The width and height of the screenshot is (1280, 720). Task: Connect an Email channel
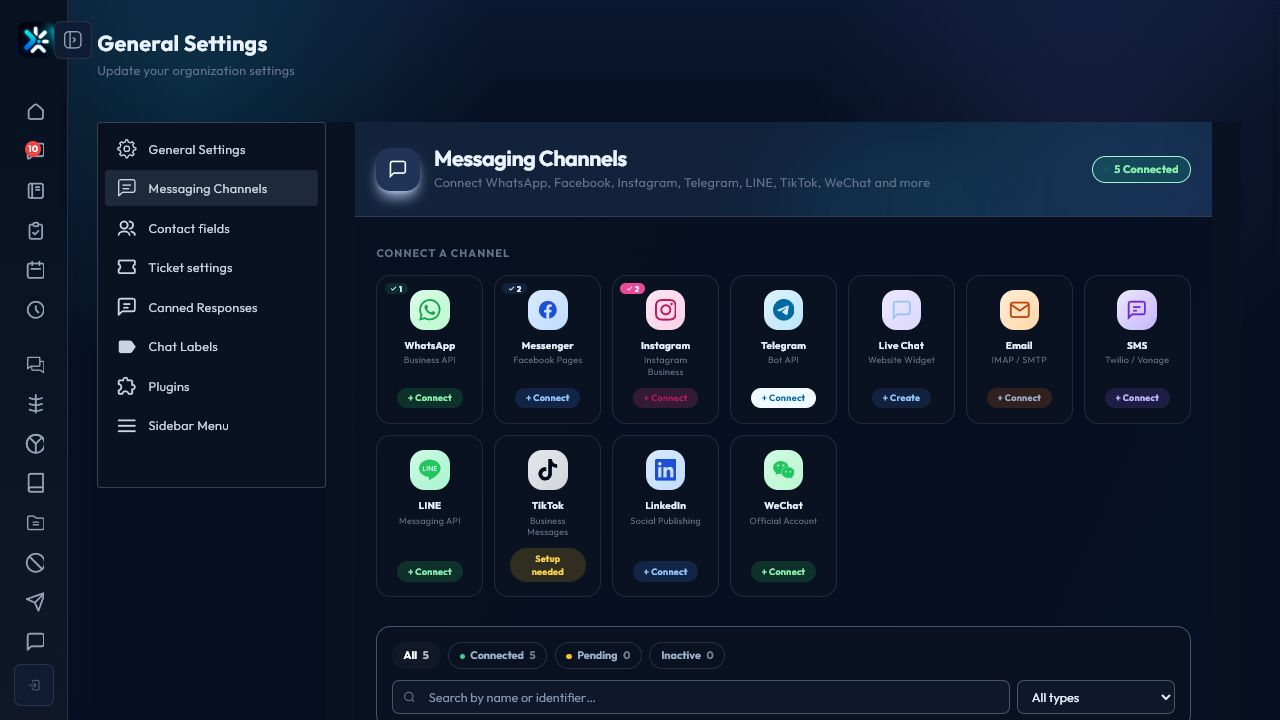click(x=1019, y=398)
